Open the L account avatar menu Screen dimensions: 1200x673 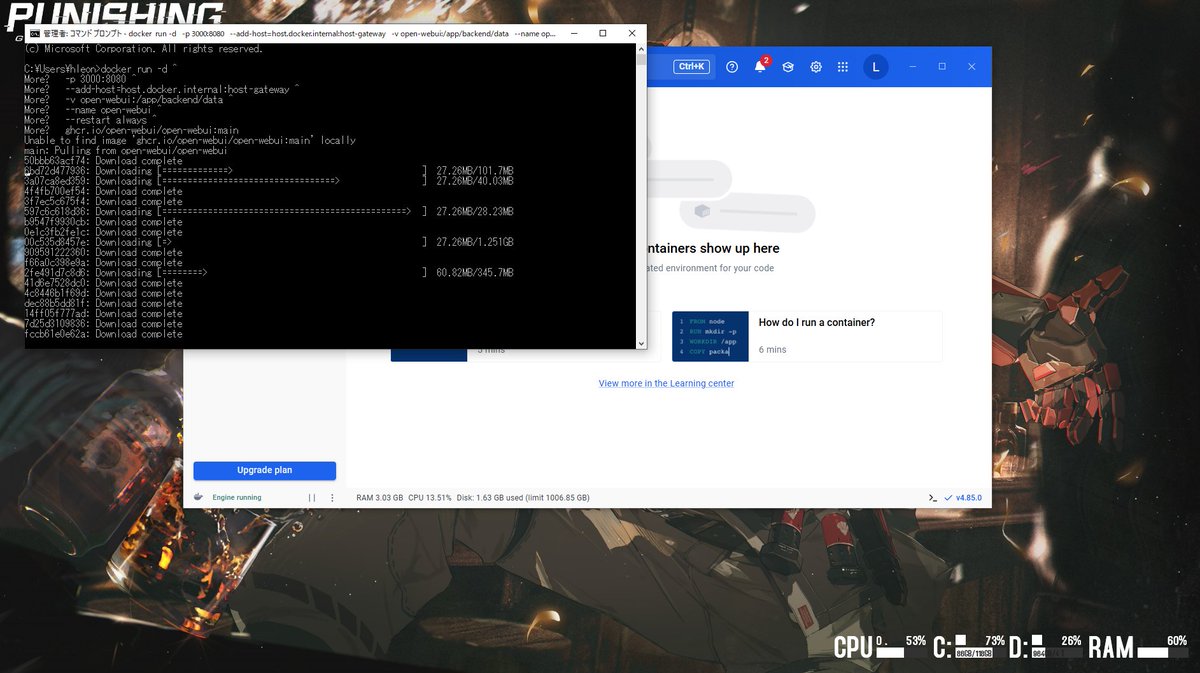(x=875, y=67)
